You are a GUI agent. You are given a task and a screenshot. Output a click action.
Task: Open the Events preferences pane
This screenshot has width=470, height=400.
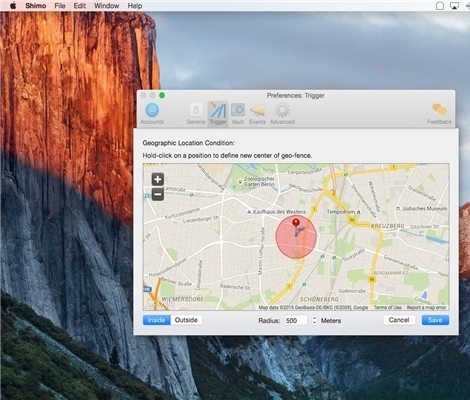click(257, 114)
